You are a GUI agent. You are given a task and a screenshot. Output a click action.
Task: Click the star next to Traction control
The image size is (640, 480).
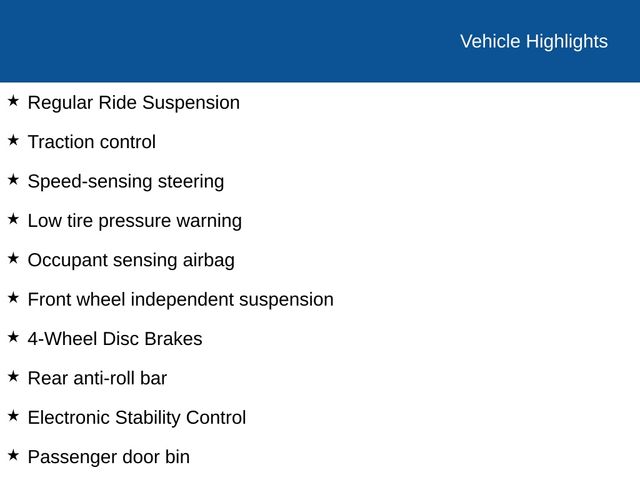[13, 140]
